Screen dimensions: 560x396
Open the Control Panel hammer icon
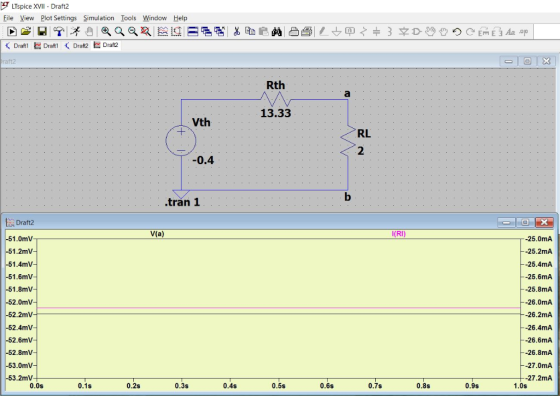point(59,32)
